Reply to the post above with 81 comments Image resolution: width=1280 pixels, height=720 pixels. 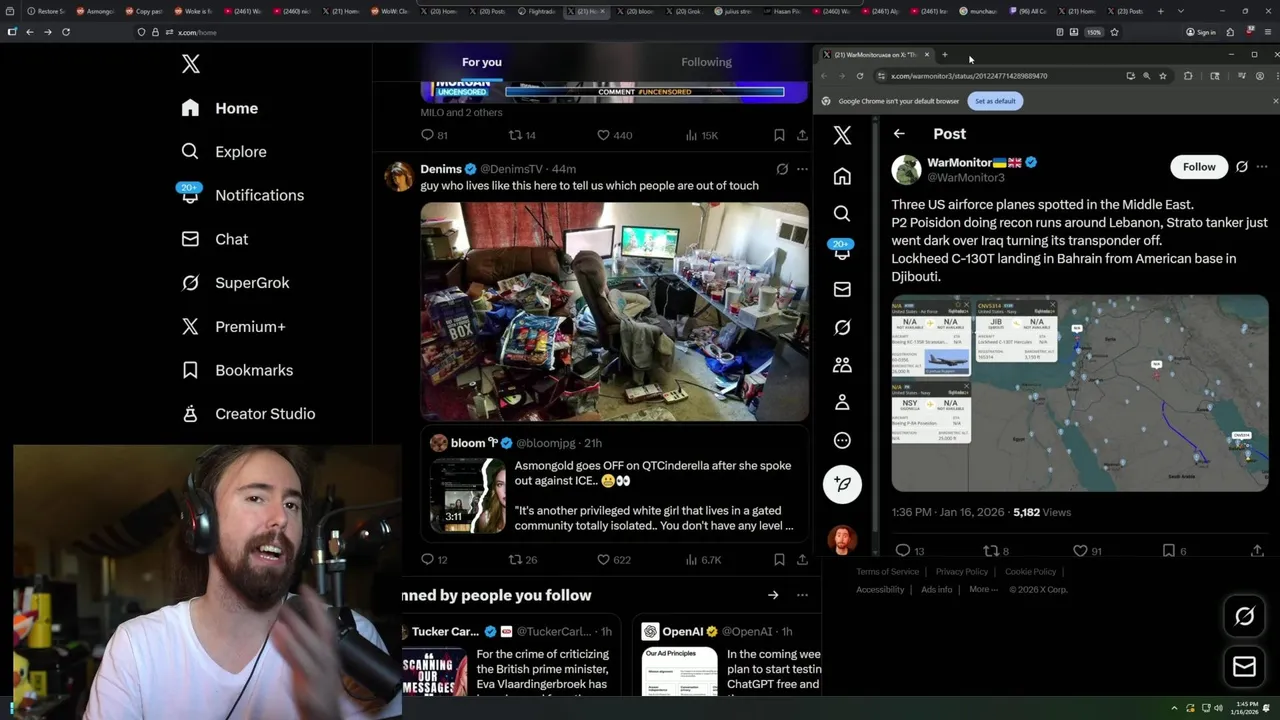coord(434,135)
